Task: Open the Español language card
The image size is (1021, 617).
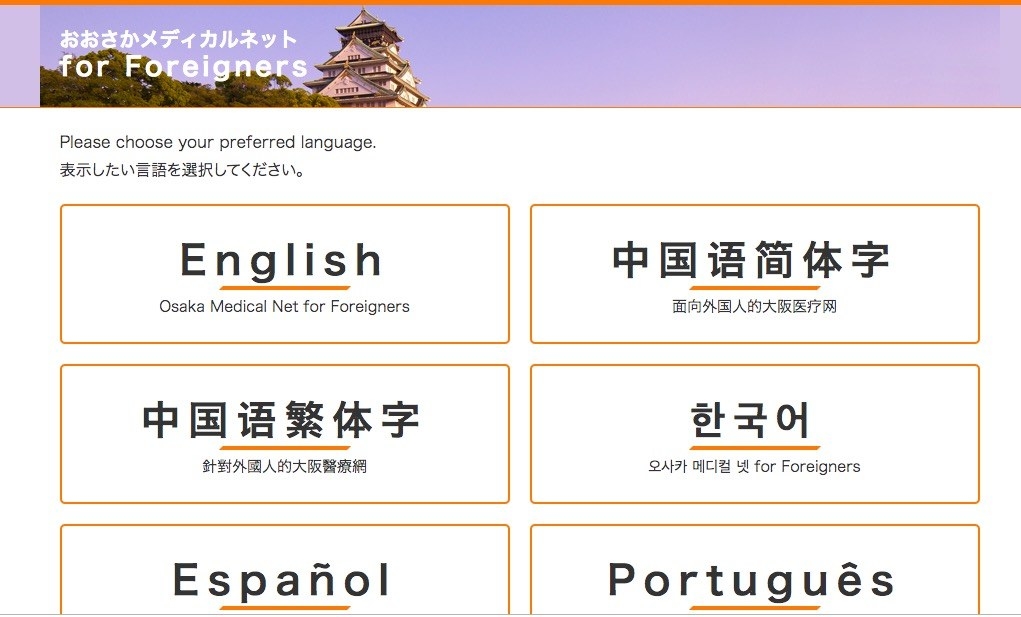Action: [285, 569]
